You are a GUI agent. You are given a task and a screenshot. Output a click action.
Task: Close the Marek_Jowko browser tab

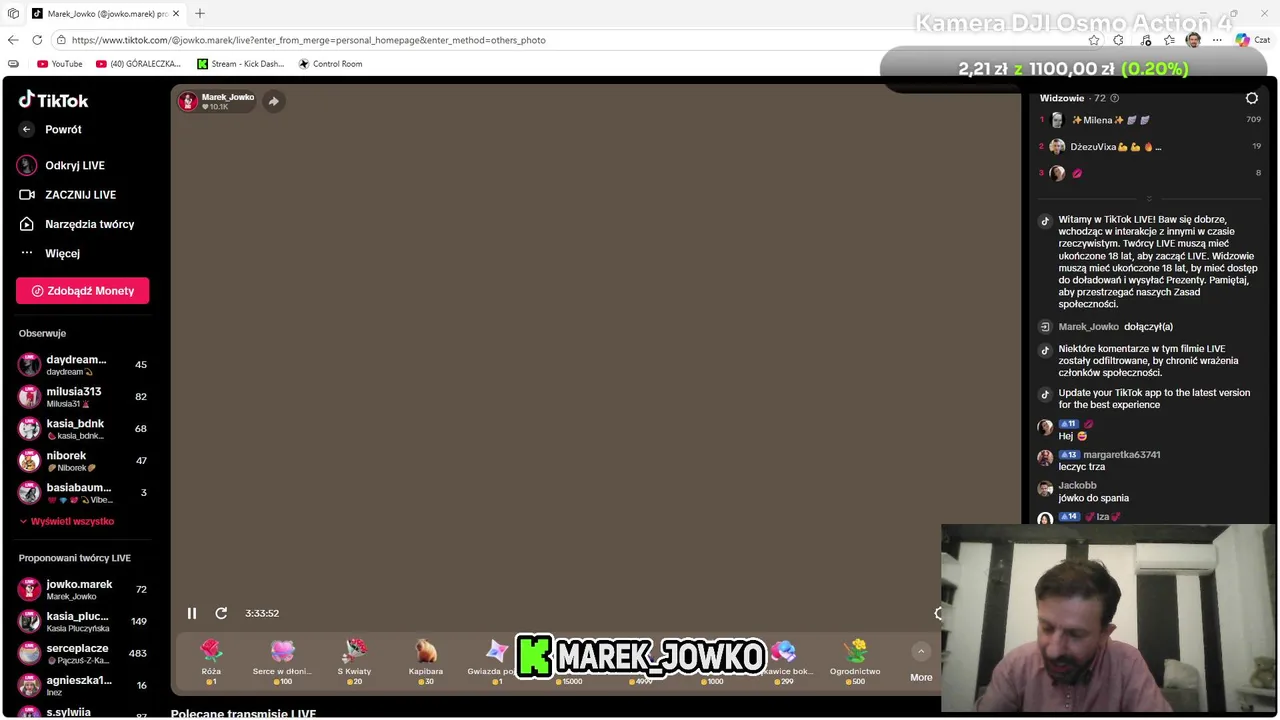176,13
